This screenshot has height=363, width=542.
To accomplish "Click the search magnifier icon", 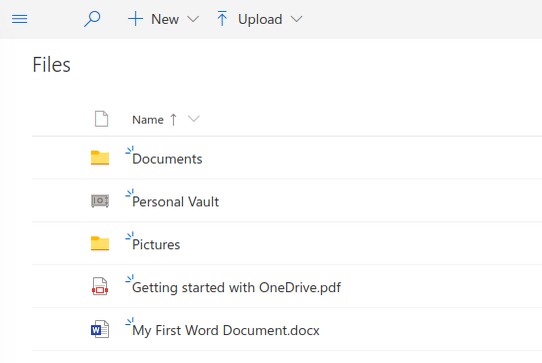I will [92, 19].
